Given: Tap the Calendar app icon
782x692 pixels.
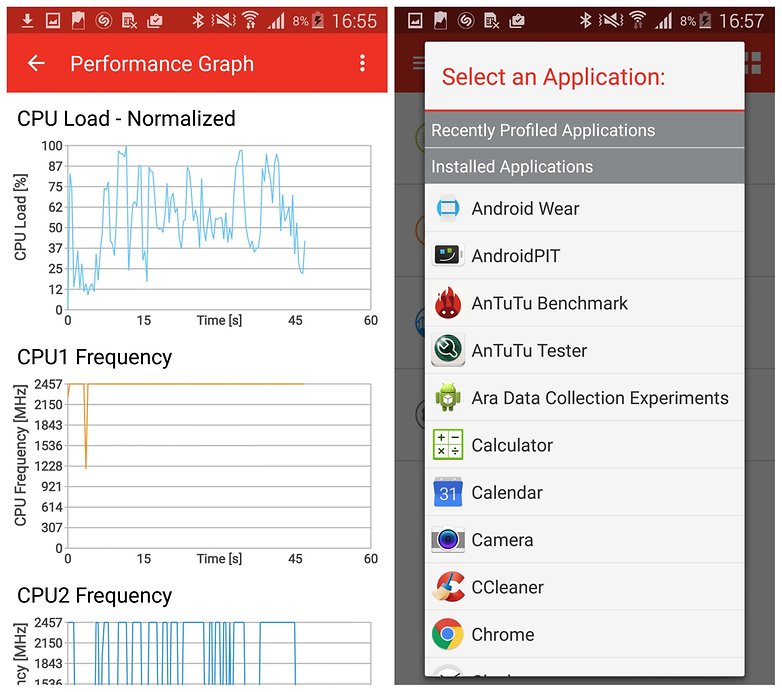Looking at the screenshot, I should 448,493.
